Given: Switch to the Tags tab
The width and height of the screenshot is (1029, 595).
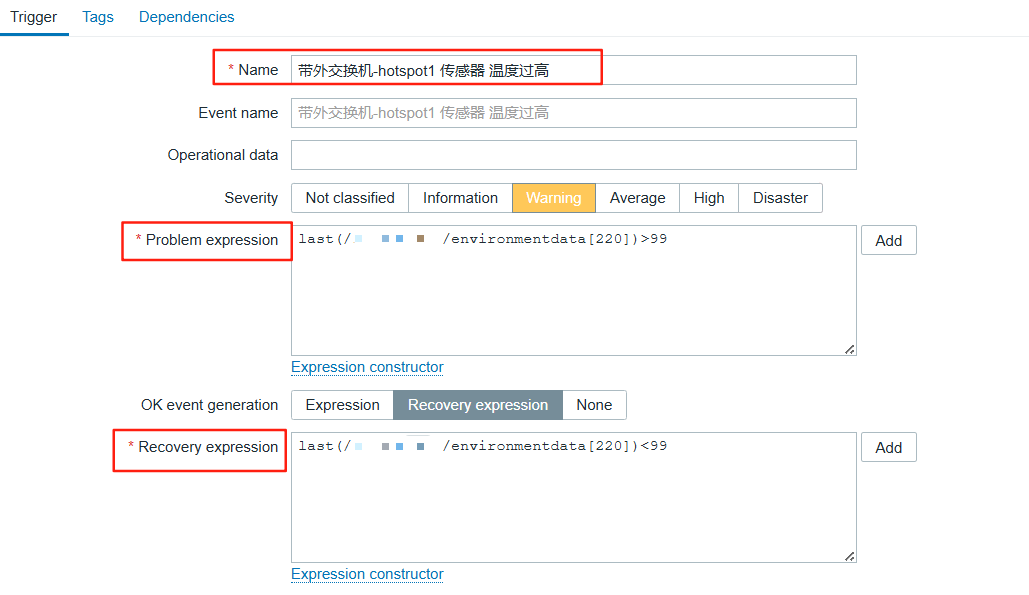Looking at the screenshot, I should 98,17.
